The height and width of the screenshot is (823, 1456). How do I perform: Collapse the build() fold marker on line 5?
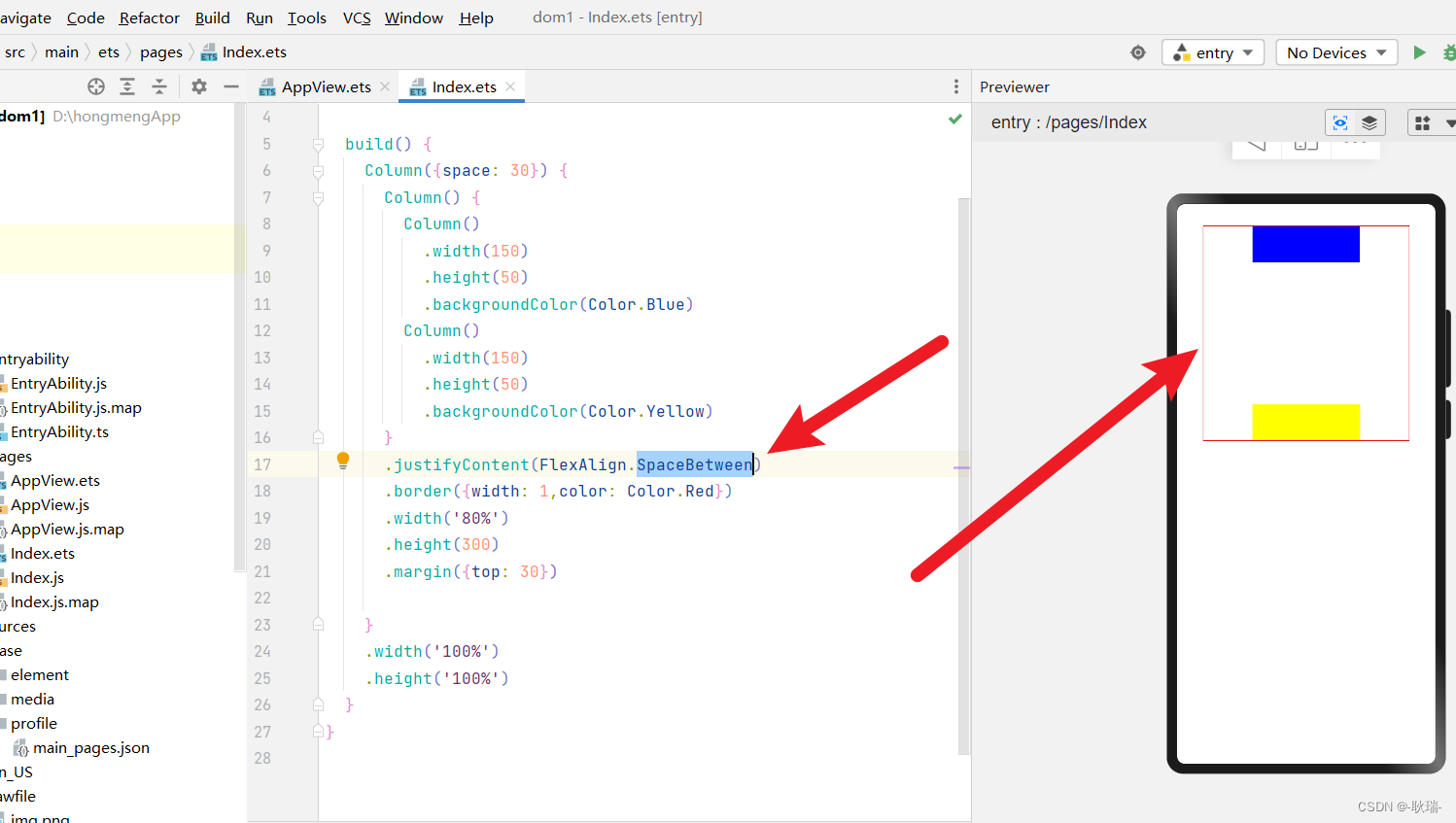(318, 144)
